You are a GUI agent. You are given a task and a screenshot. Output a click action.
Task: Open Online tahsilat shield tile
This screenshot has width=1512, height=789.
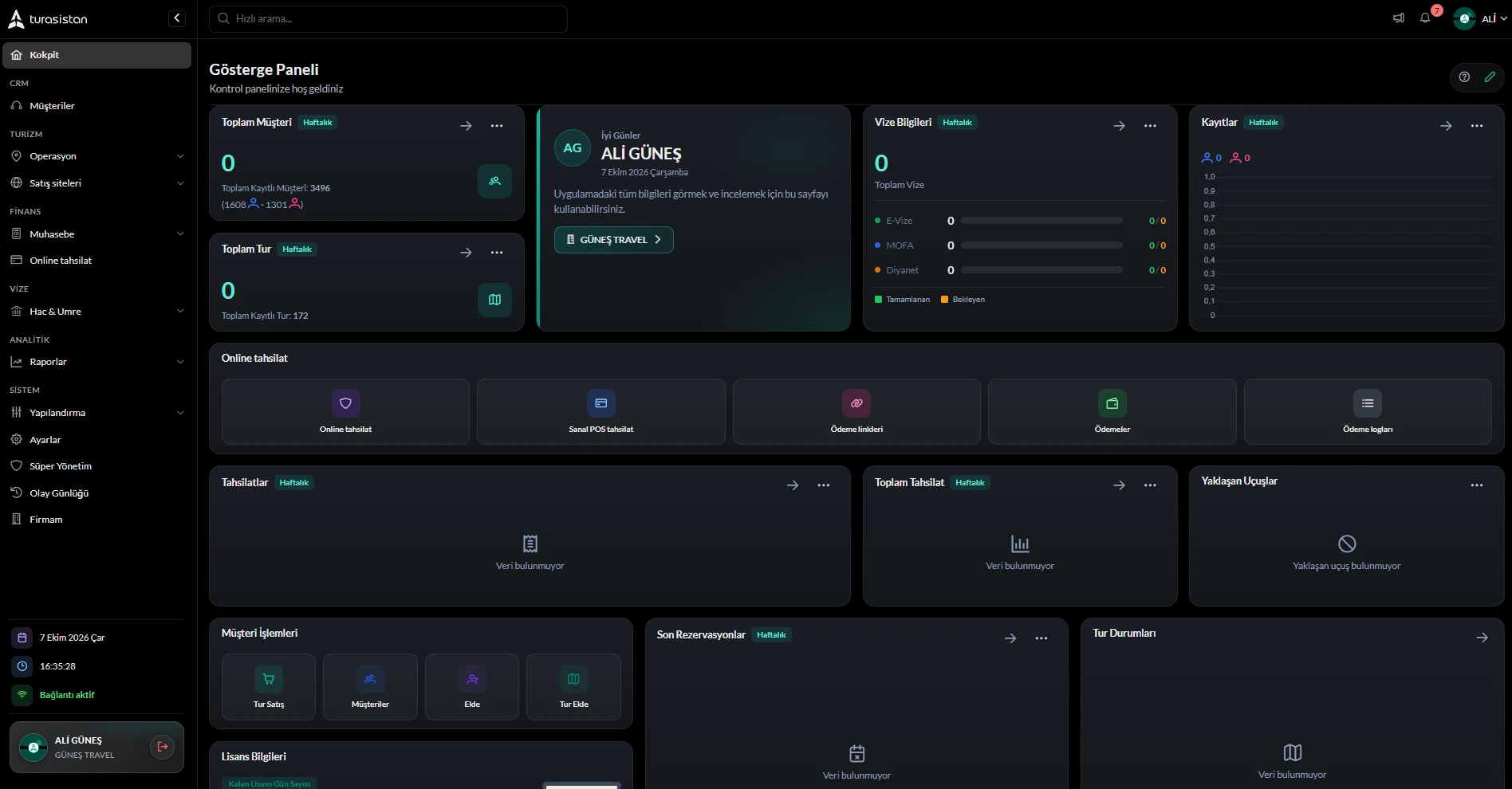[345, 411]
